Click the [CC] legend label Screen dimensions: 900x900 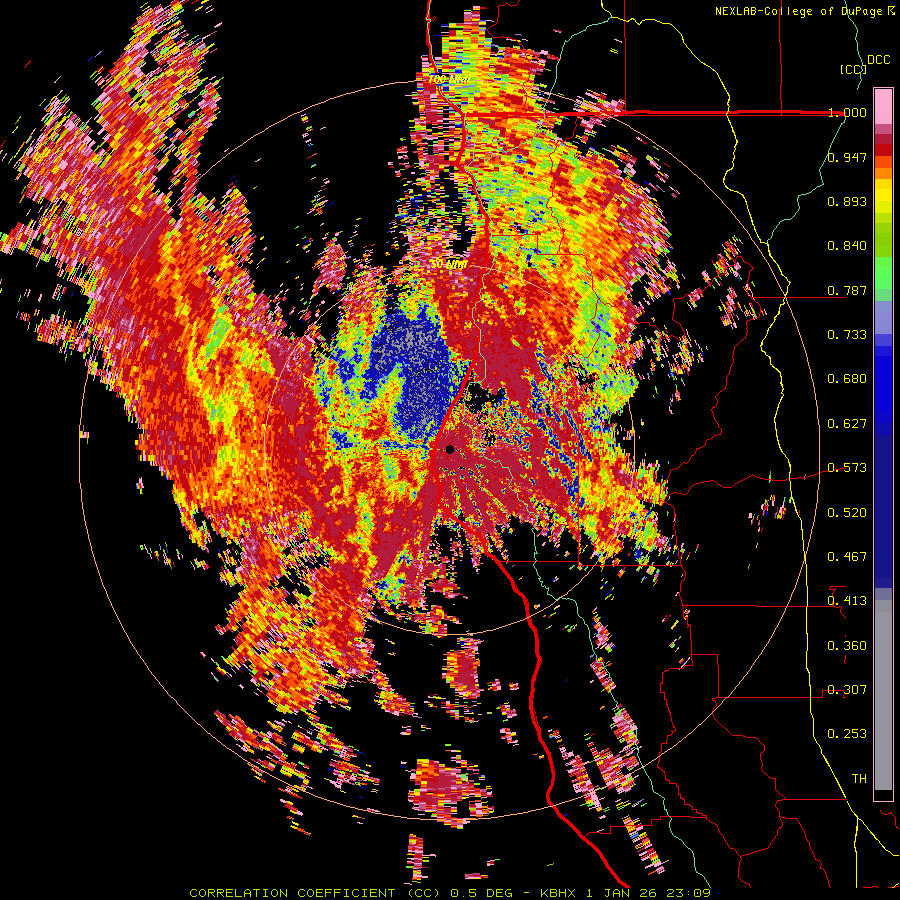point(853,69)
